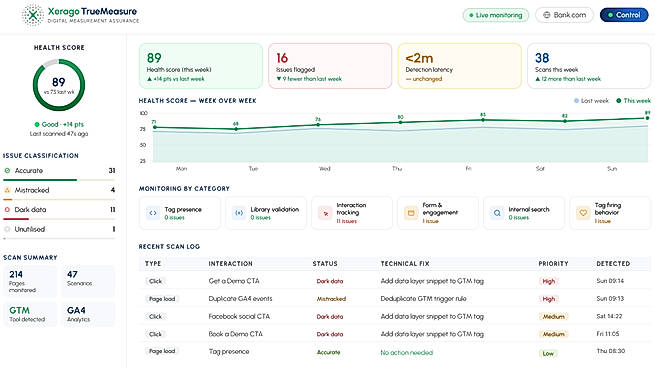The height and width of the screenshot is (368, 655).
Task: Click the Tag presence interaction log row
Action: click(395, 352)
